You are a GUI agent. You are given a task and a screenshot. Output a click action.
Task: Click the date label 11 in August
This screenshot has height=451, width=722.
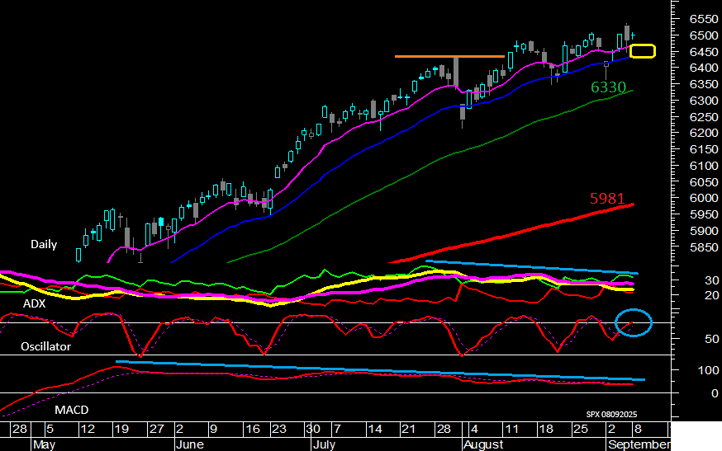tap(512, 429)
